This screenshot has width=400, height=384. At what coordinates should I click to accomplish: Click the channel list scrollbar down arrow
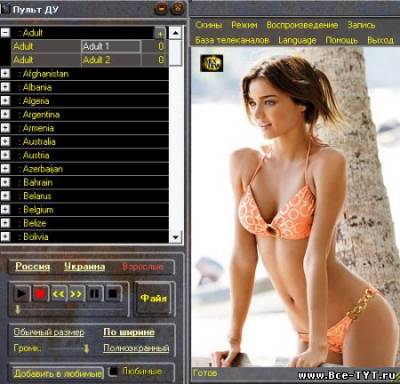(175, 237)
